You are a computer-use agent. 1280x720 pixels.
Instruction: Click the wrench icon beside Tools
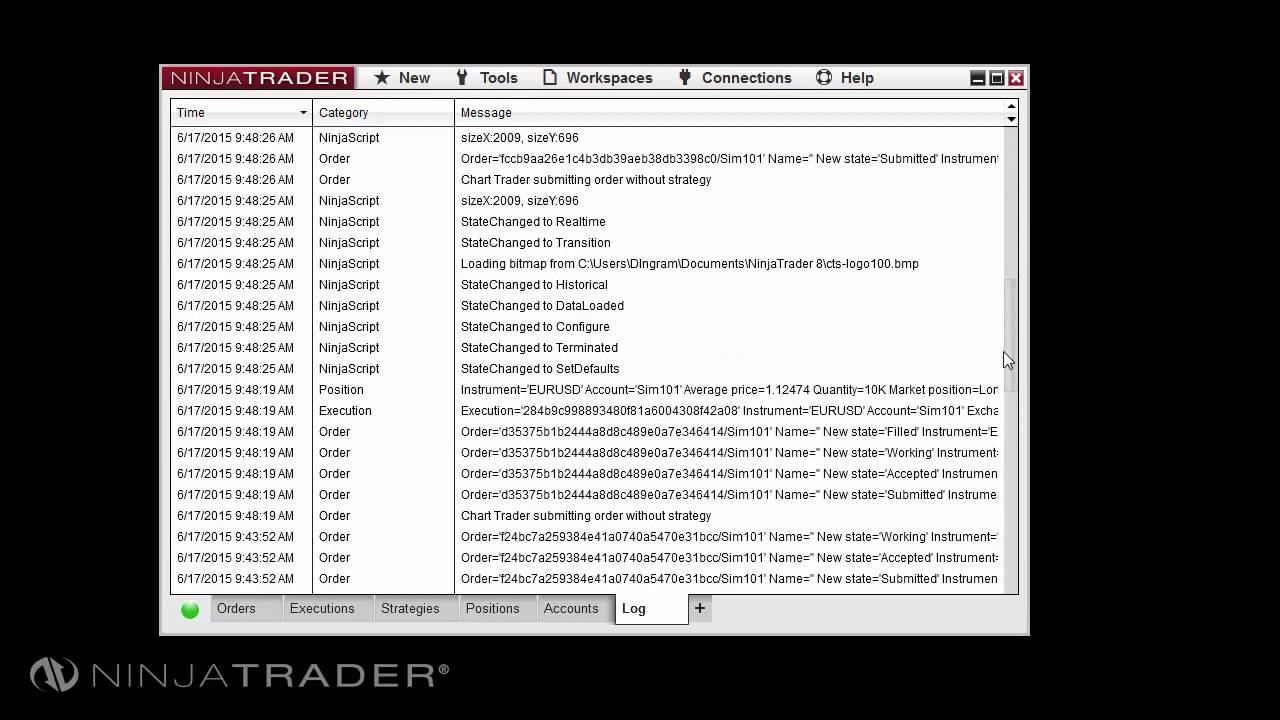[x=462, y=78]
